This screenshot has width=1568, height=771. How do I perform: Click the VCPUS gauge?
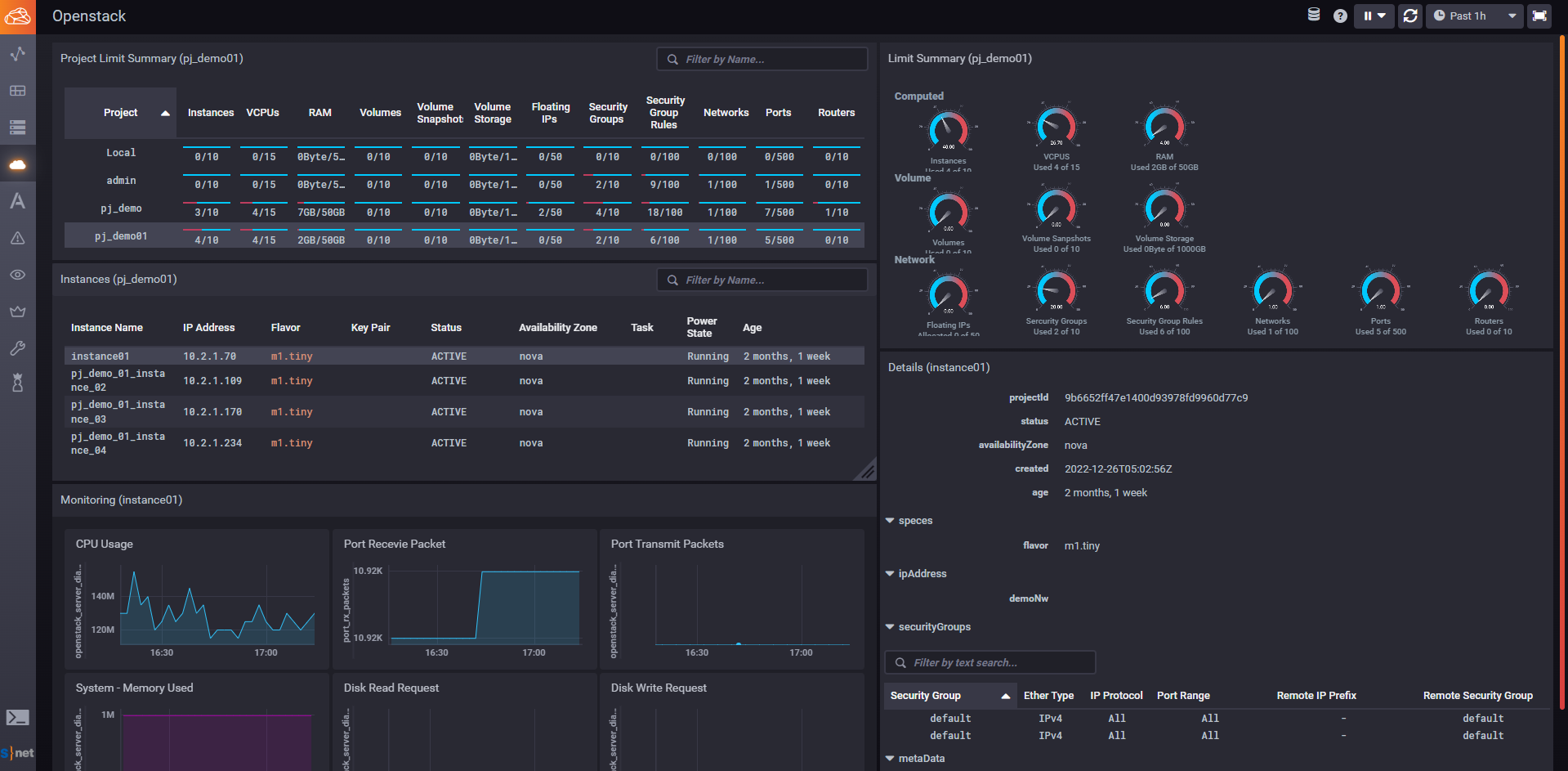click(x=1057, y=127)
